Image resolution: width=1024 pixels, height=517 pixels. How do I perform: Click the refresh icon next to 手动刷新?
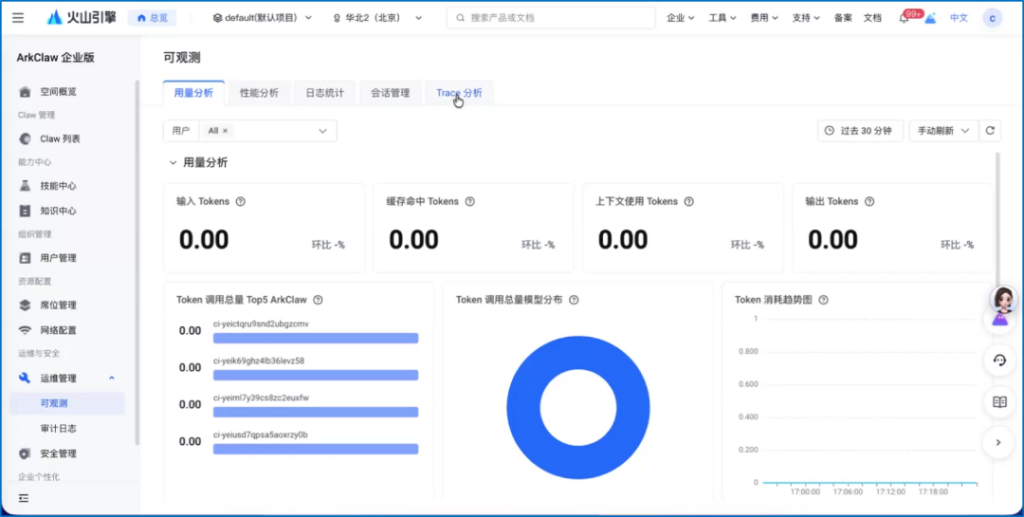point(990,130)
